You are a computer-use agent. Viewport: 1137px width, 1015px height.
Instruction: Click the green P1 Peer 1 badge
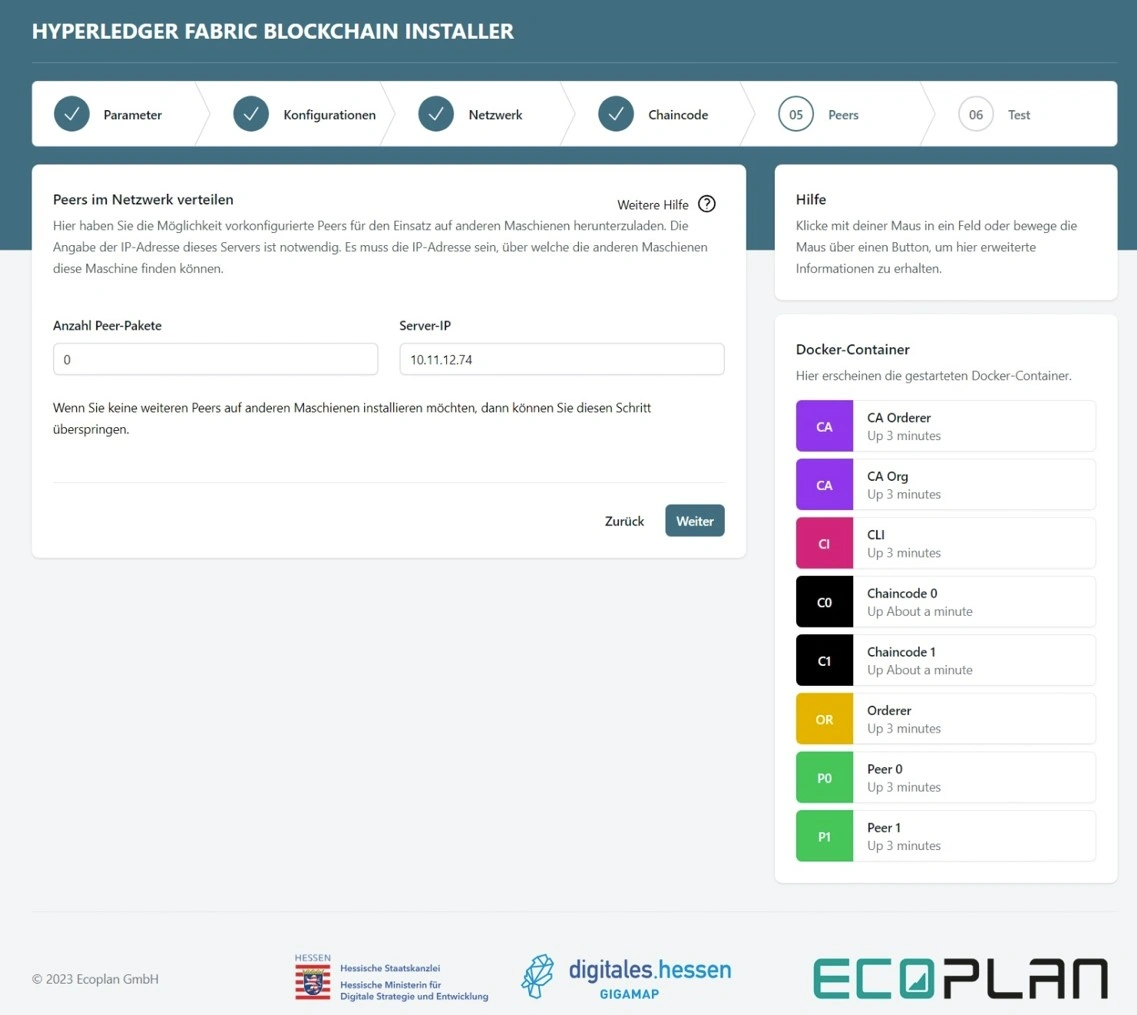coord(824,836)
